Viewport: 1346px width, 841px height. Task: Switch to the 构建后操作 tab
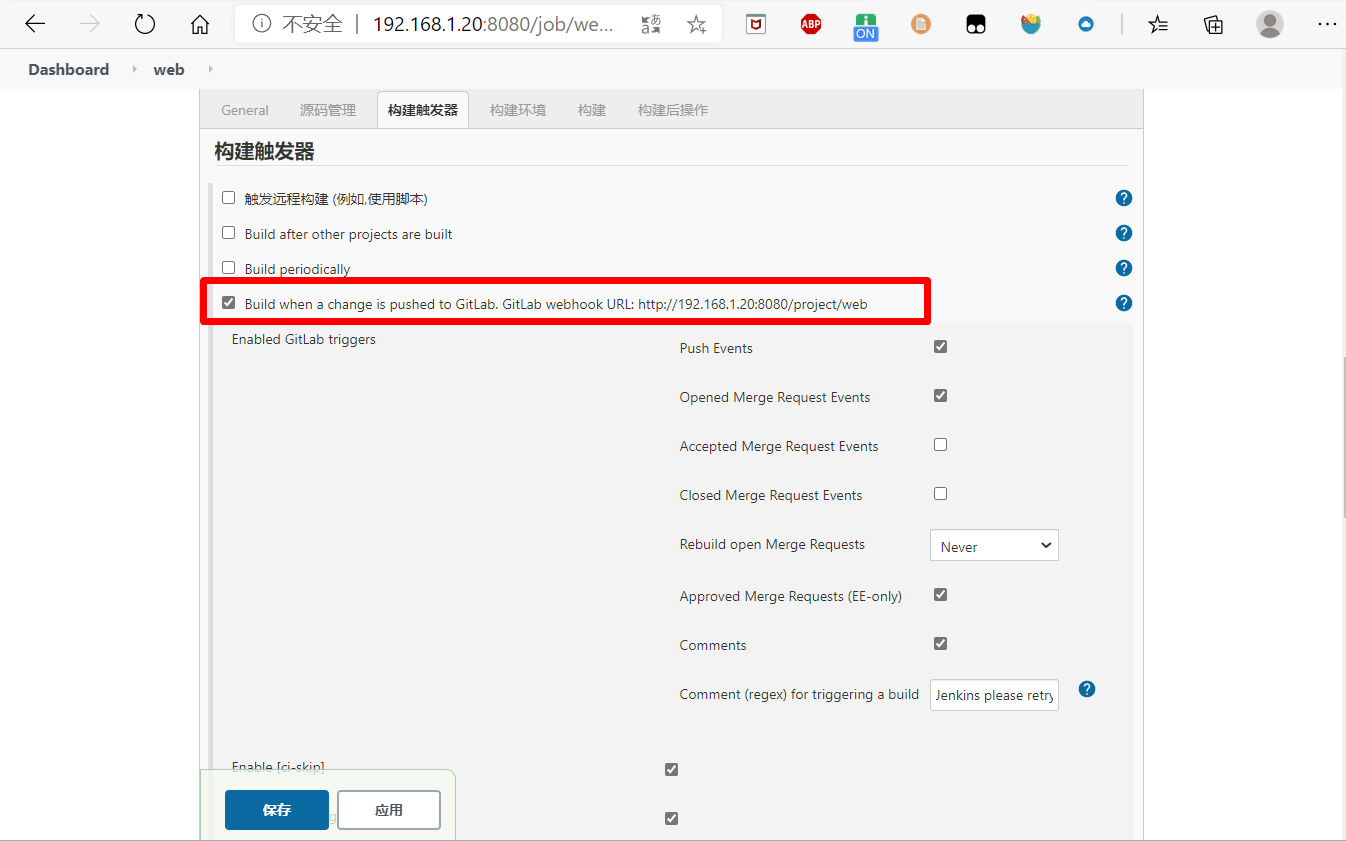tap(673, 110)
